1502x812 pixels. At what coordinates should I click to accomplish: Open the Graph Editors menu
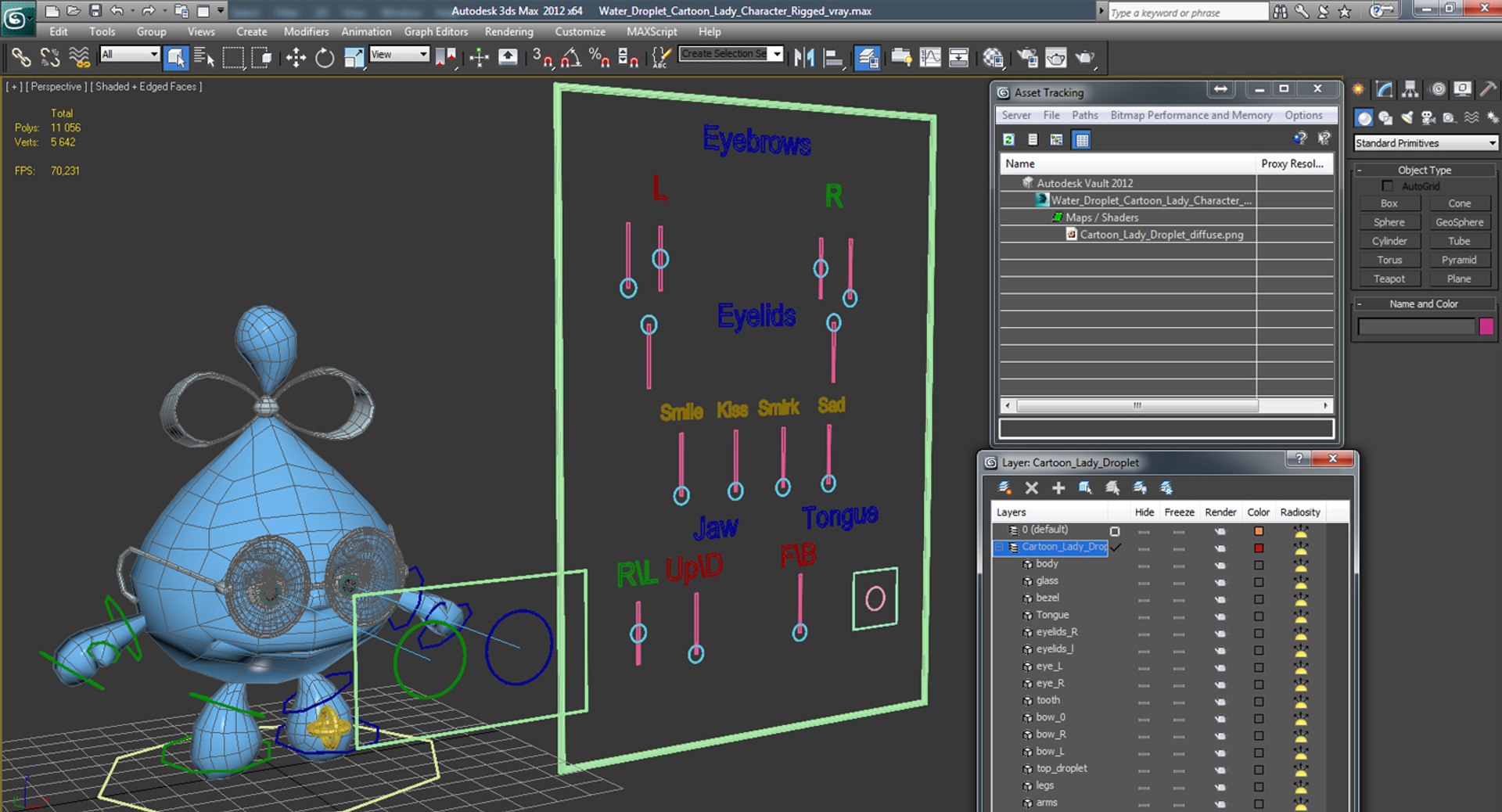coord(436,31)
